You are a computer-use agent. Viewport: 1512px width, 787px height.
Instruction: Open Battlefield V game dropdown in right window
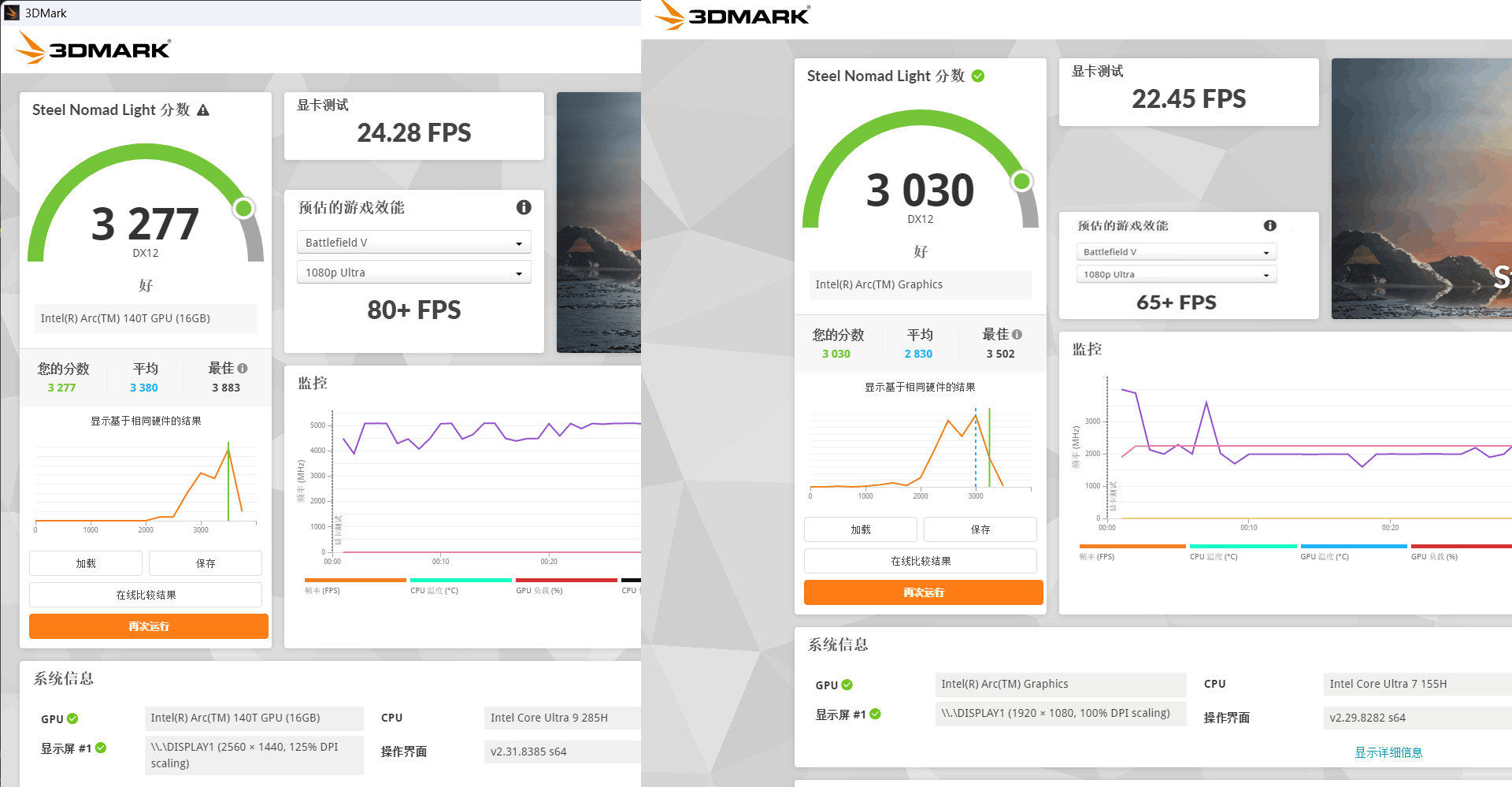[x=1177, y=252]
